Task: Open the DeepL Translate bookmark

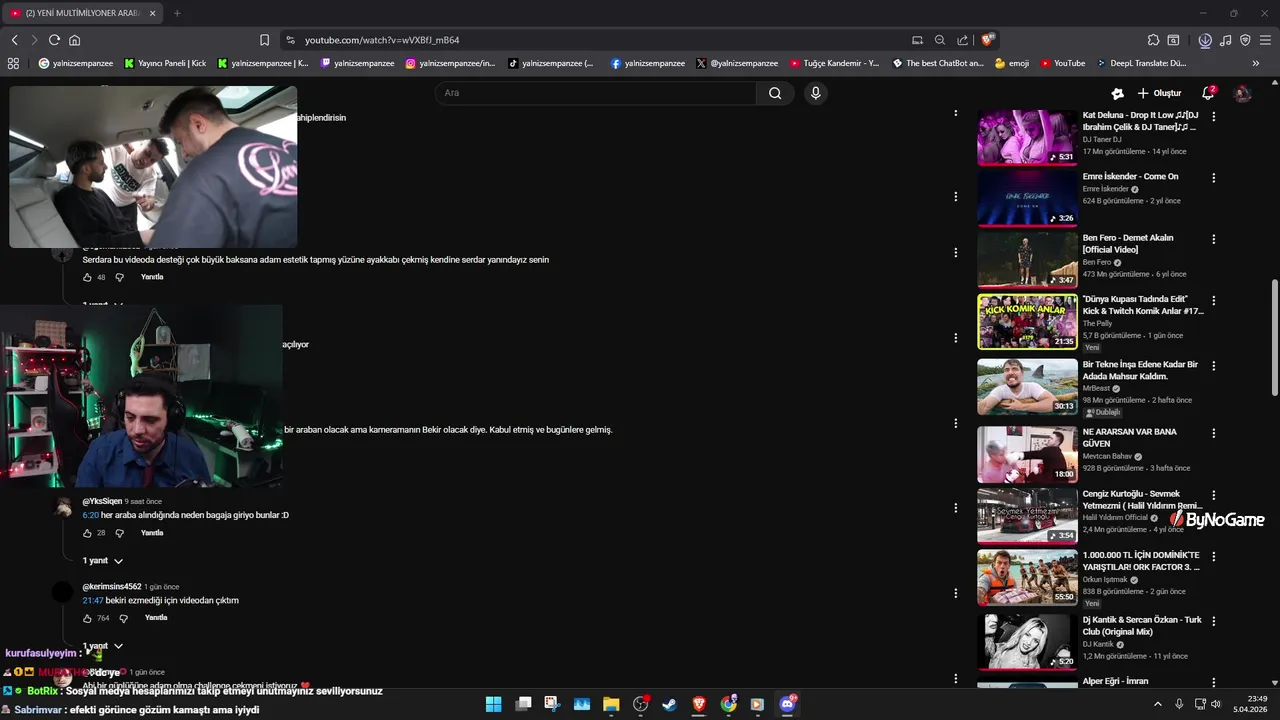Action: (1141, 63)
